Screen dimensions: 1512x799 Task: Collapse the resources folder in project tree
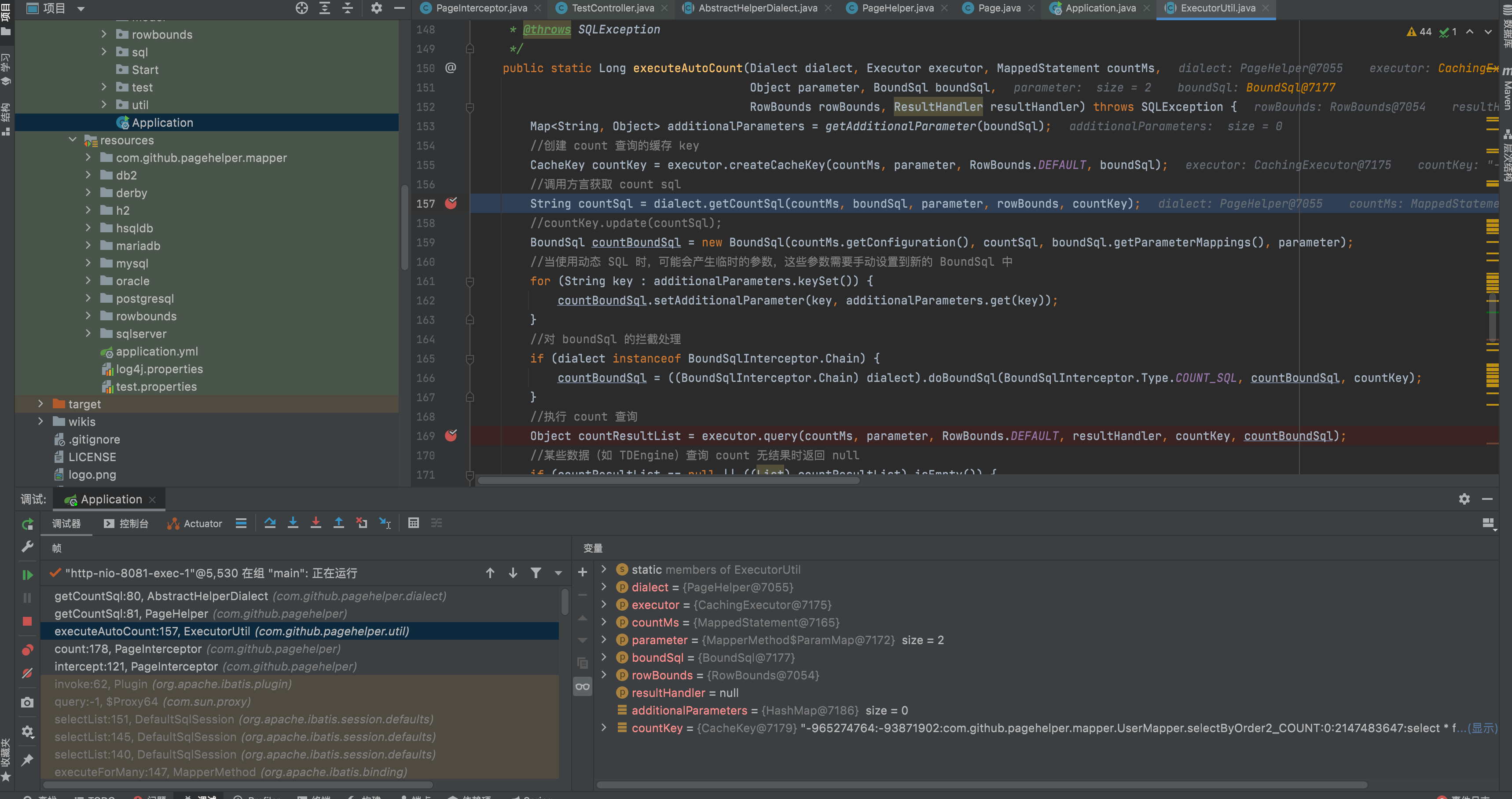pyautogui.click(x=73, y=140)
